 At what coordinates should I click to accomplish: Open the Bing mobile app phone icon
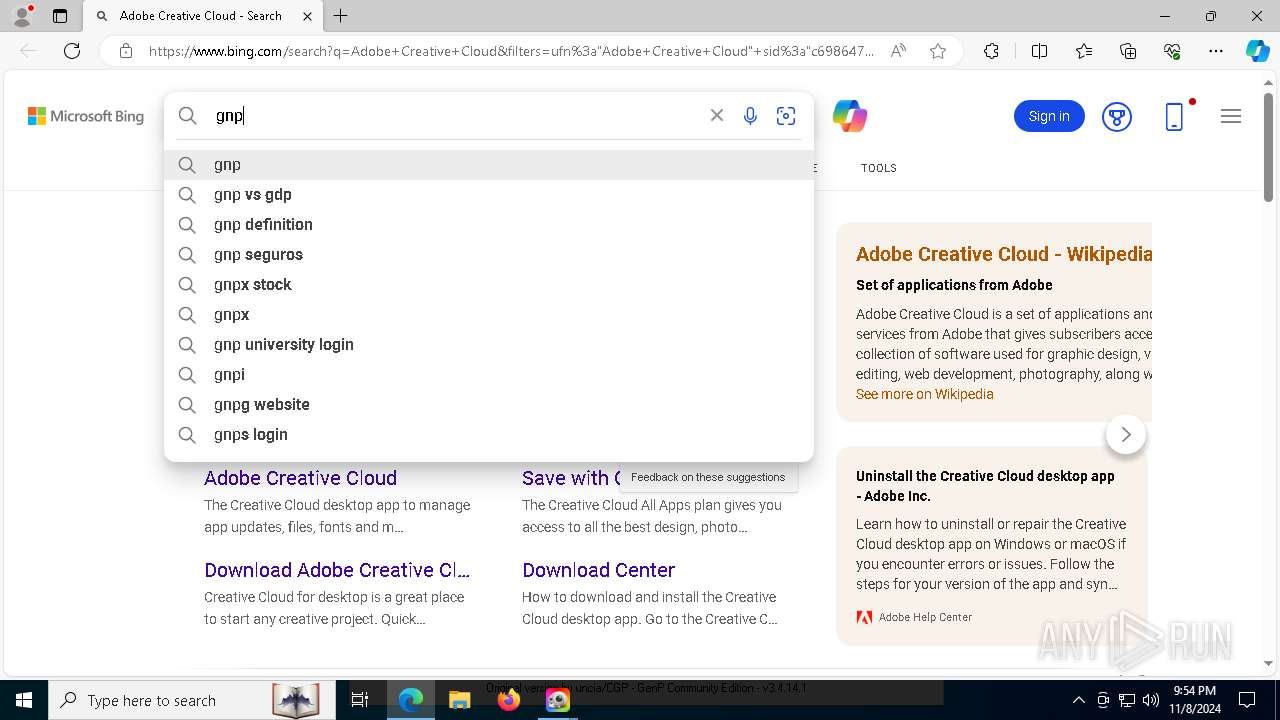point(1175,116)
